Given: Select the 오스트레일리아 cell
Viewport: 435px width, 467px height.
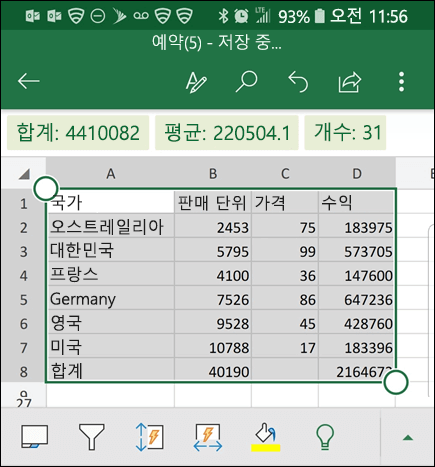Looking at the screenshot, I should point(111,226).
